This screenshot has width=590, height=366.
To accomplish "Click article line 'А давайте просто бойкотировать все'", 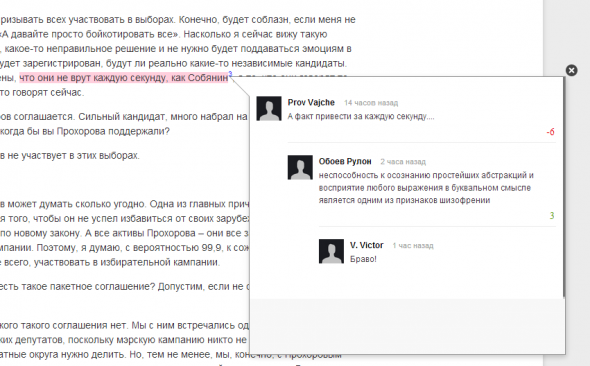I will (x=90, y=34).
